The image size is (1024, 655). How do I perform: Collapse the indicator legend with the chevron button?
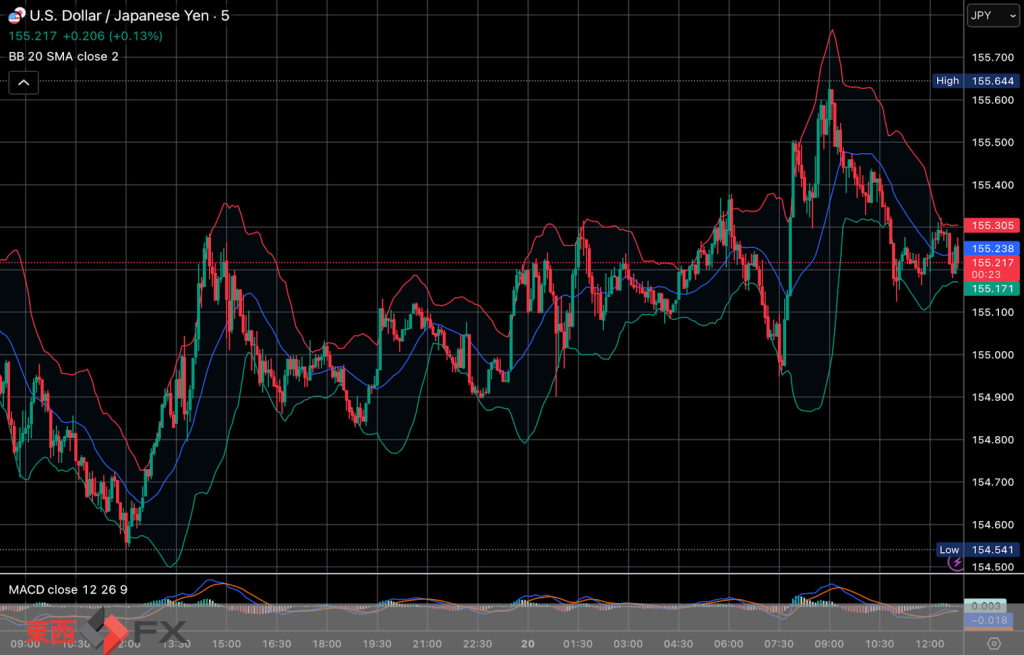[24, 83]
